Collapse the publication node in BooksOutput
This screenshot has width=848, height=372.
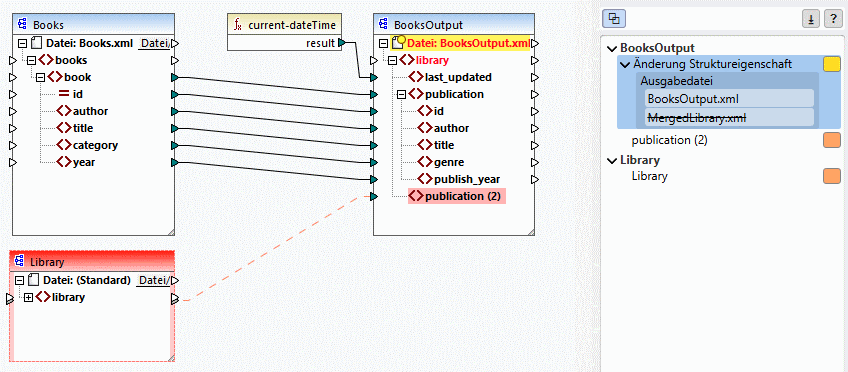(x=401, y=94)
